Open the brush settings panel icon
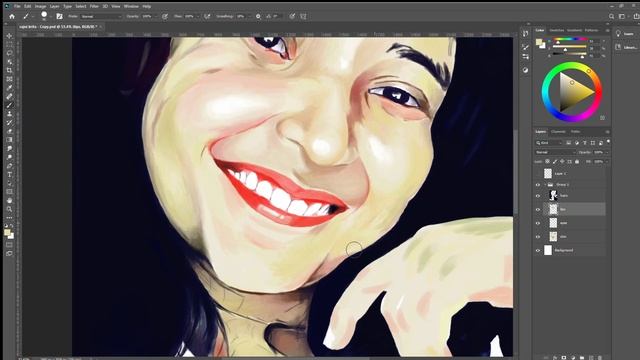The height and width of the screenshot is (360, 640). [x=59, y=16]
